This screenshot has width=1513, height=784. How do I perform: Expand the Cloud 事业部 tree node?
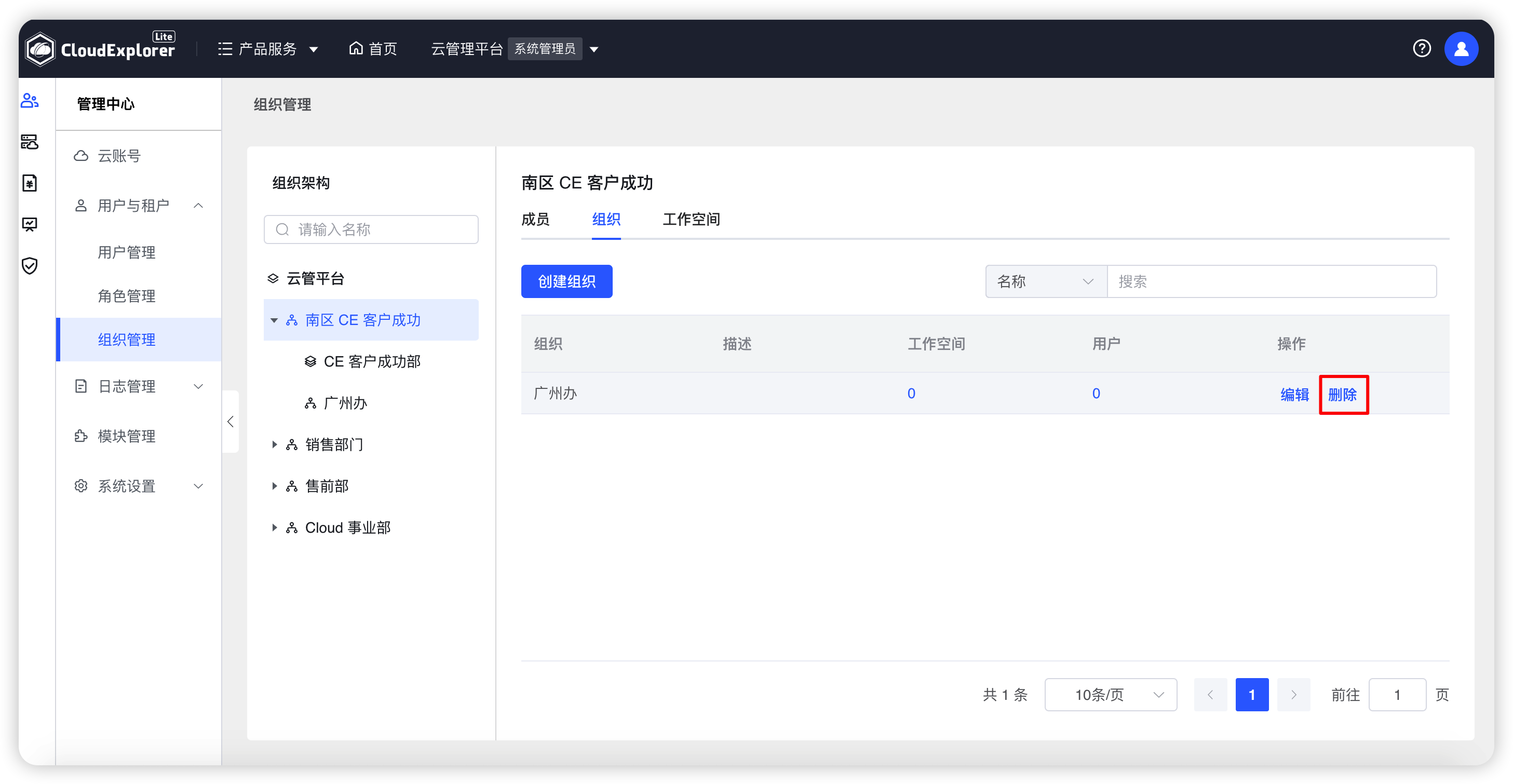[274, 528]
